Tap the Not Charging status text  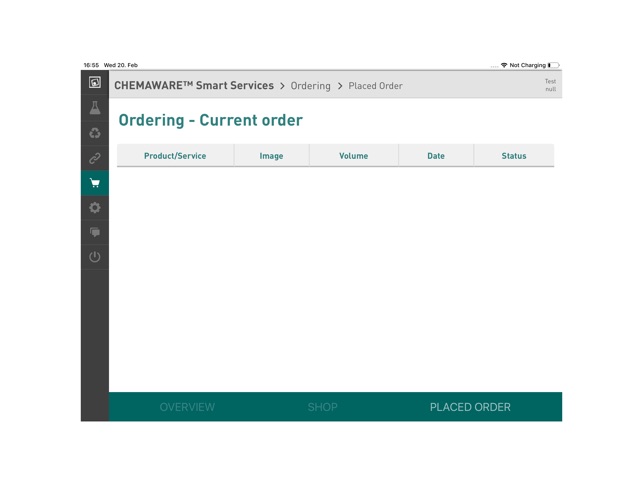coord(527,65)
